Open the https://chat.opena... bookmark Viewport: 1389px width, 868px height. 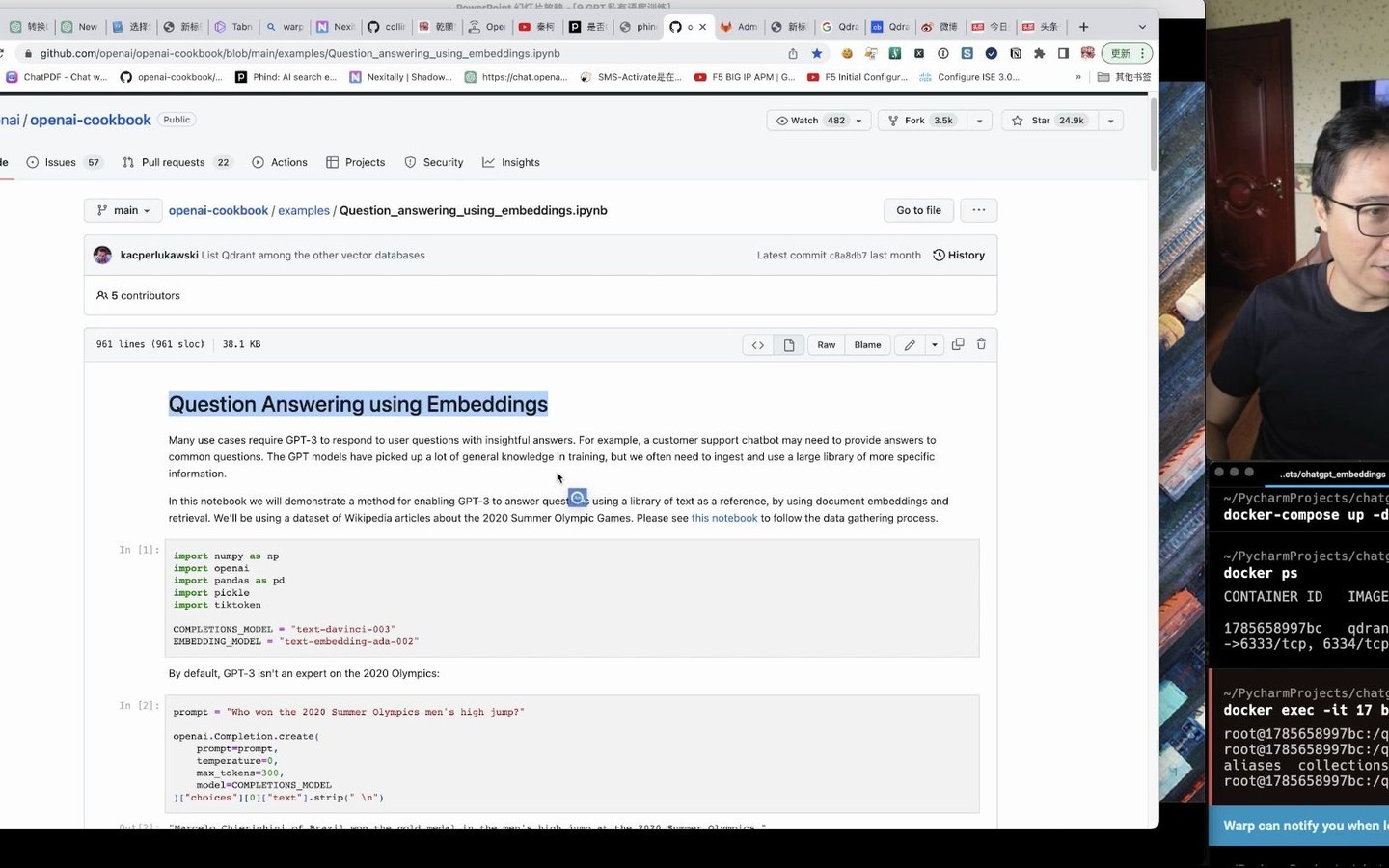[x=516, y=77]
